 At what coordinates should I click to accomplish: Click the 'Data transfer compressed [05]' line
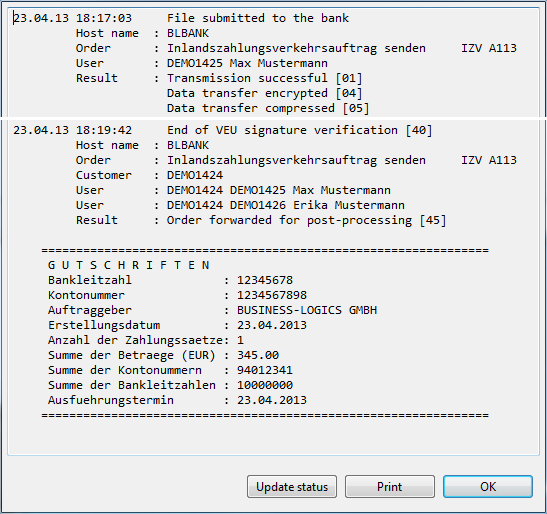tap(268, 108)
